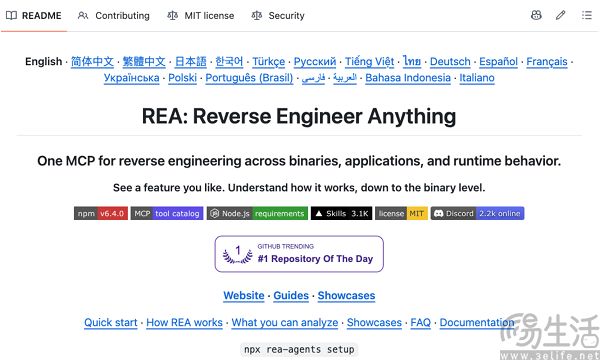Click the npm v6.4.0 badge
Viewport: 600px width, 360px height.
coord(101,213)
